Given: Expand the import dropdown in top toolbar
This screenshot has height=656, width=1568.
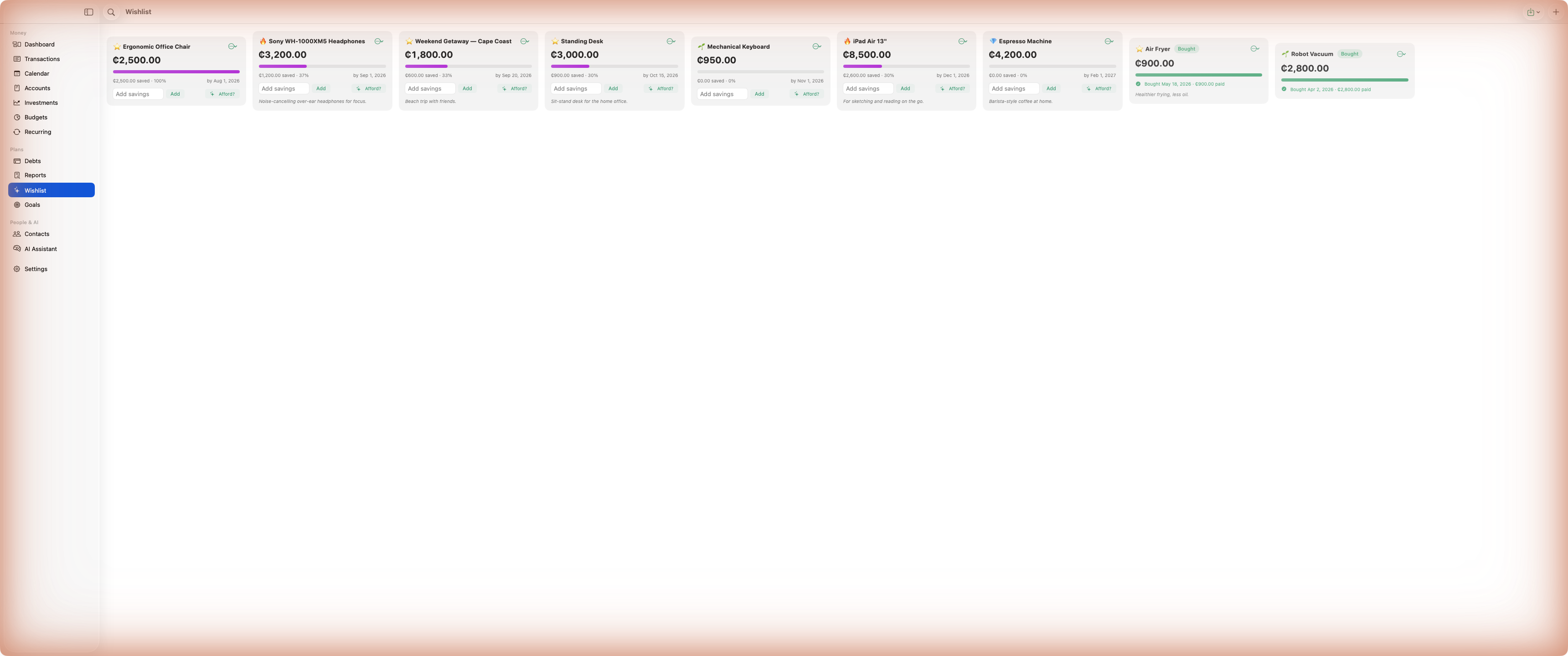Looking at the screenshot, I should [1533, 12].
